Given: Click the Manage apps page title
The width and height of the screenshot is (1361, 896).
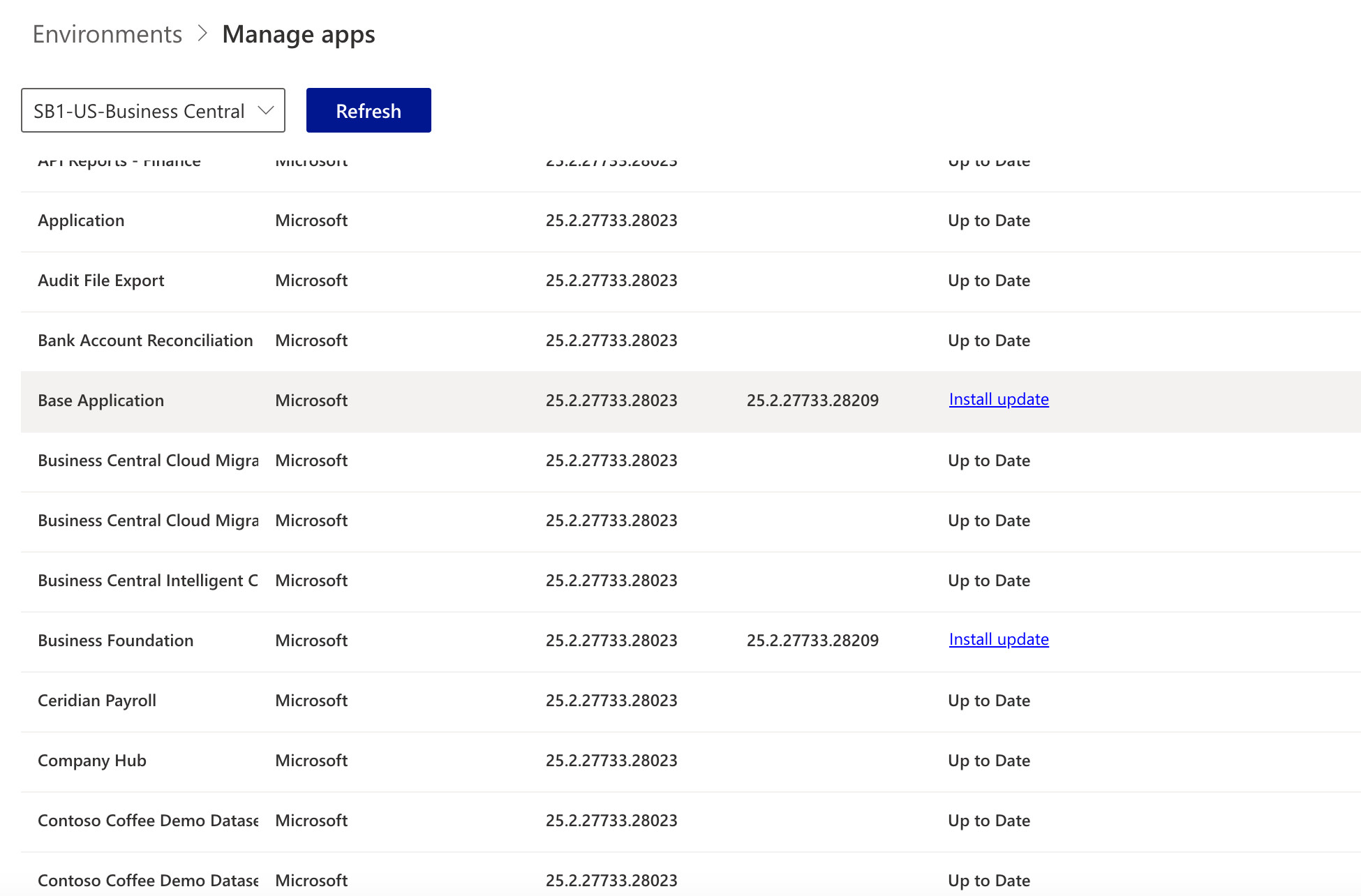Looking at the screenshot, I should tap(299, 34).
